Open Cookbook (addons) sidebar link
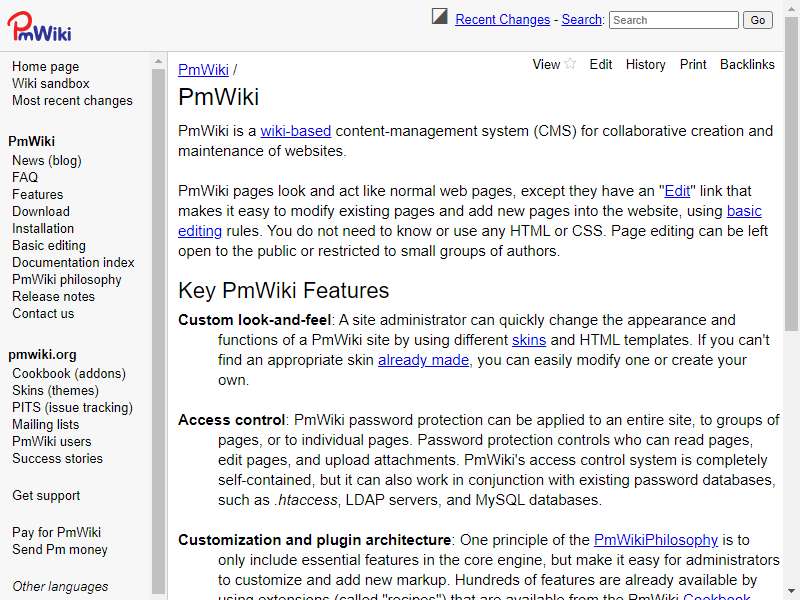800x600 pixels. 68,373
